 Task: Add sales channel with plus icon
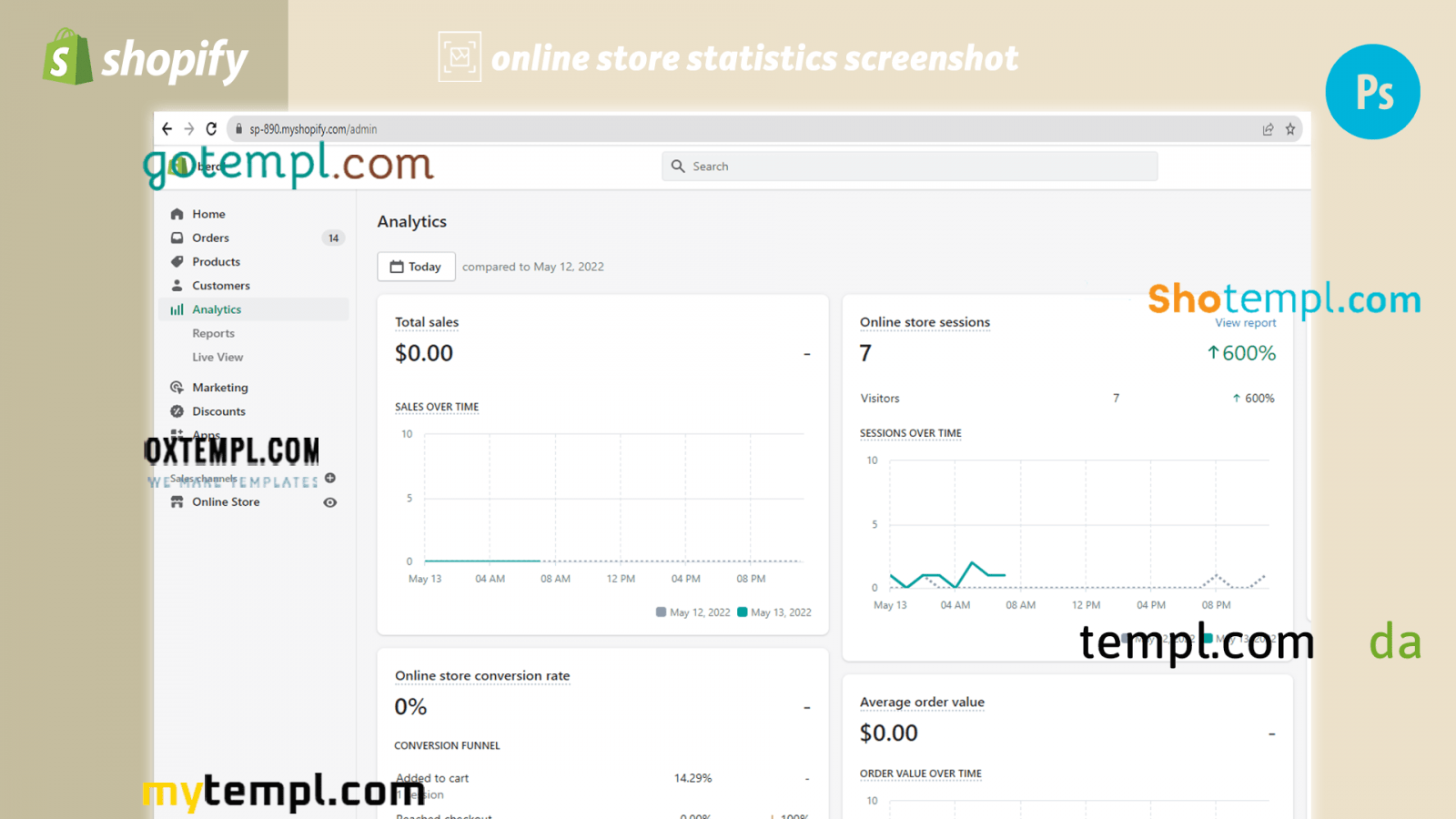tap(330, 478)
